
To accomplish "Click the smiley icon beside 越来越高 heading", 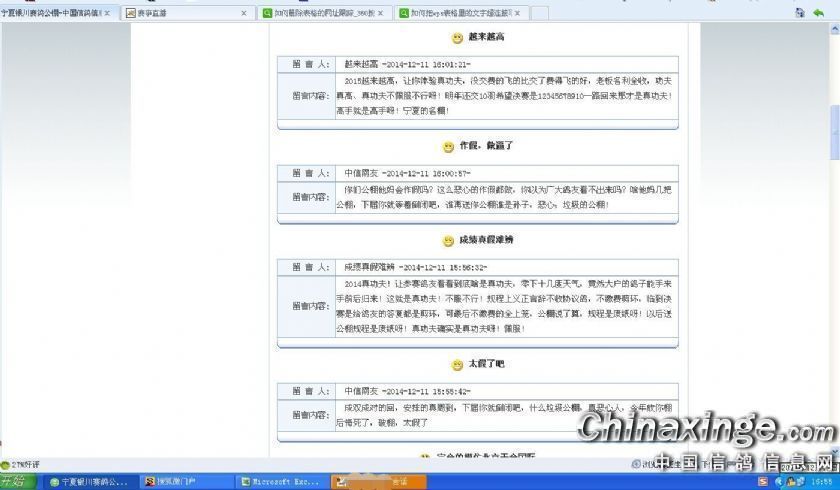I will pyautogui.click(x=457, y=38).
